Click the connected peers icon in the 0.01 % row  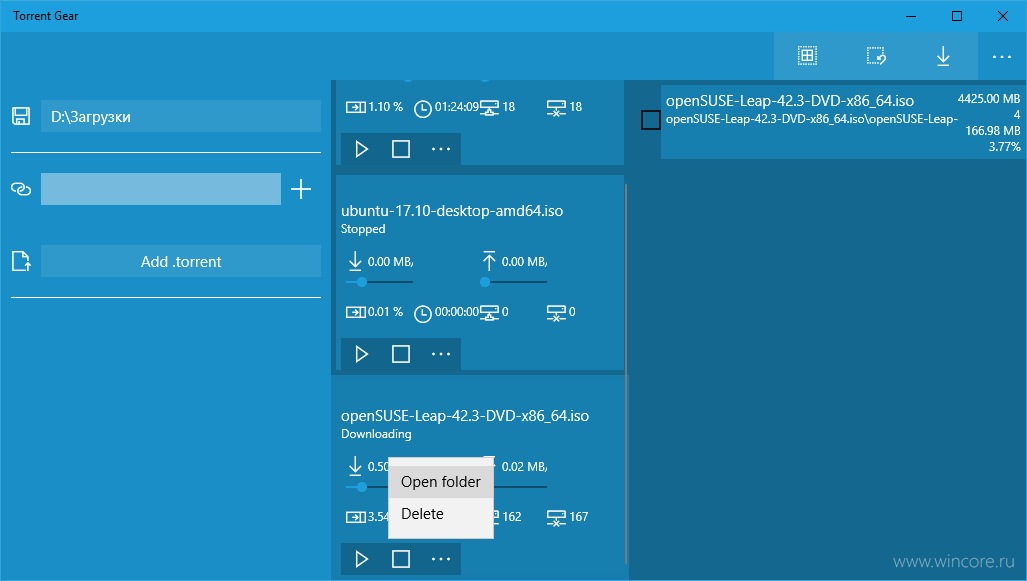tap(489, 312)
